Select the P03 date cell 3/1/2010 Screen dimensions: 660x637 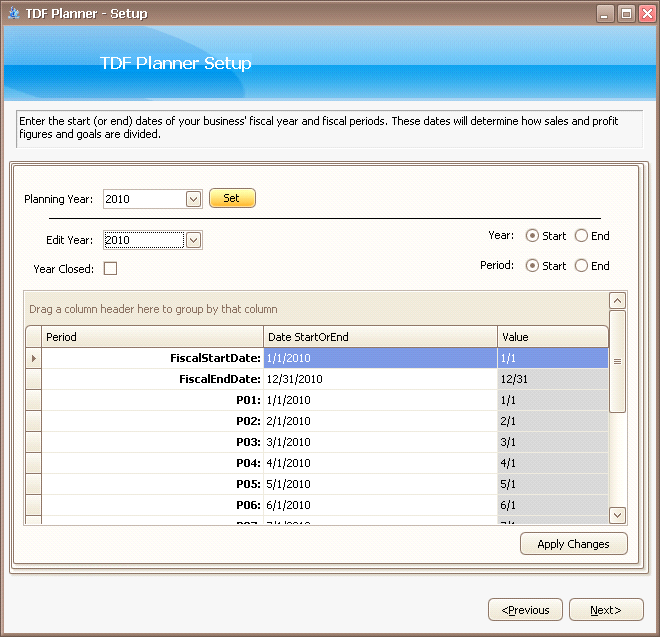click(x=381, y=442)
